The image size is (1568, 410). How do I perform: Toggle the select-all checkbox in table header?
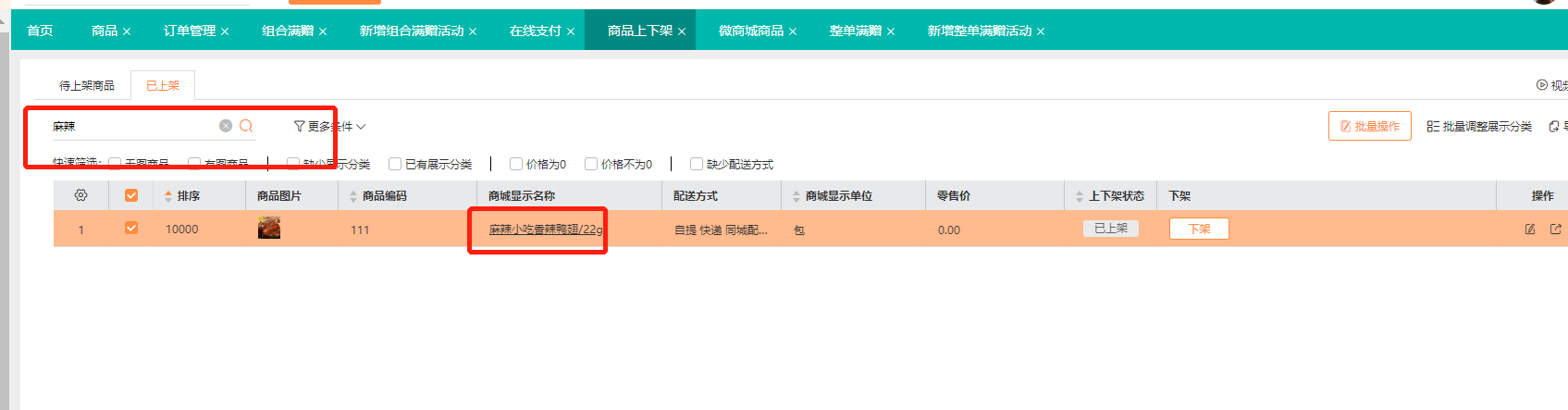tap(131, 195)
